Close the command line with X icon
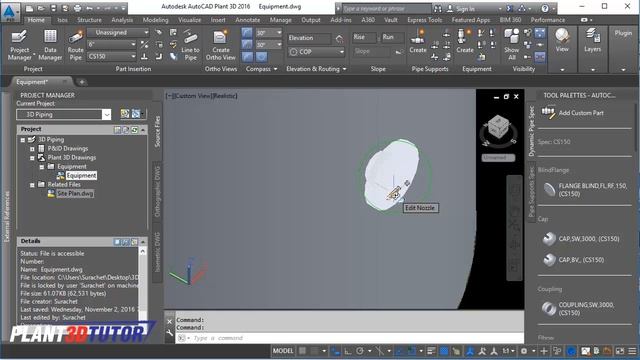 pos(170,321)
